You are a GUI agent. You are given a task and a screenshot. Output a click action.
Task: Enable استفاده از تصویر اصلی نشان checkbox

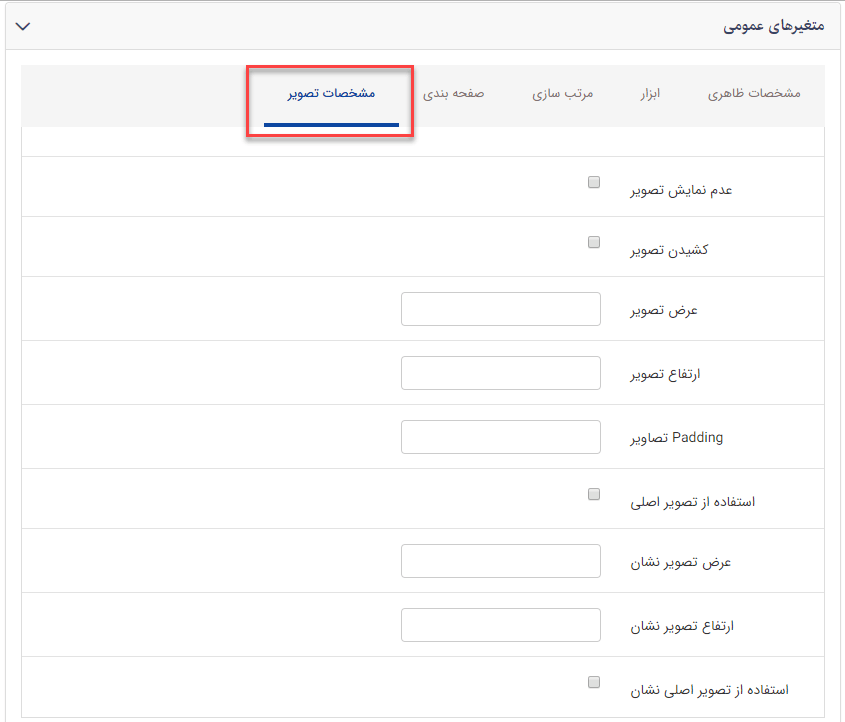click(x=593, y=681)
